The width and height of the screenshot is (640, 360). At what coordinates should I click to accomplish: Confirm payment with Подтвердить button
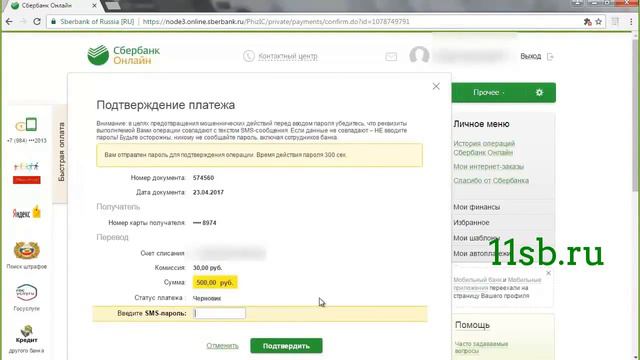pos(286,346)
